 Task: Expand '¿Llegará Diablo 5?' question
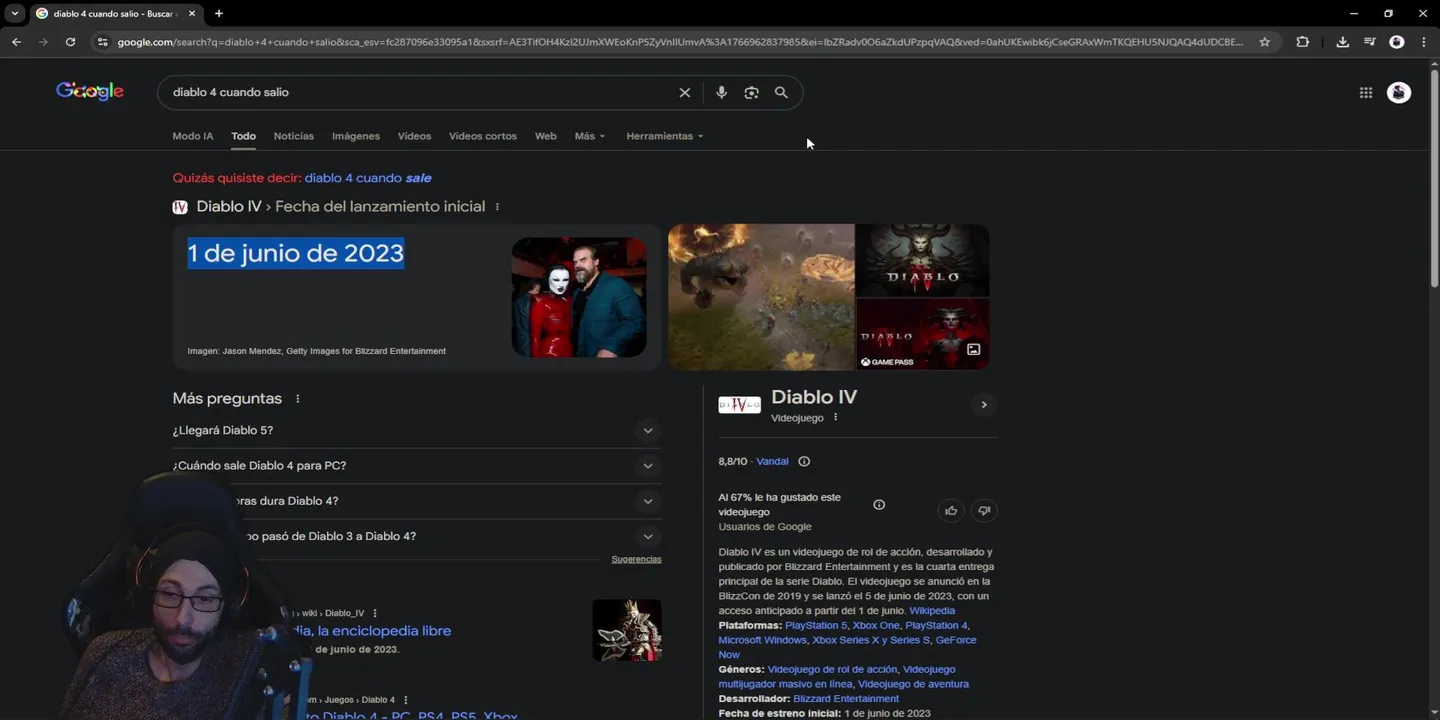(417, 431)
